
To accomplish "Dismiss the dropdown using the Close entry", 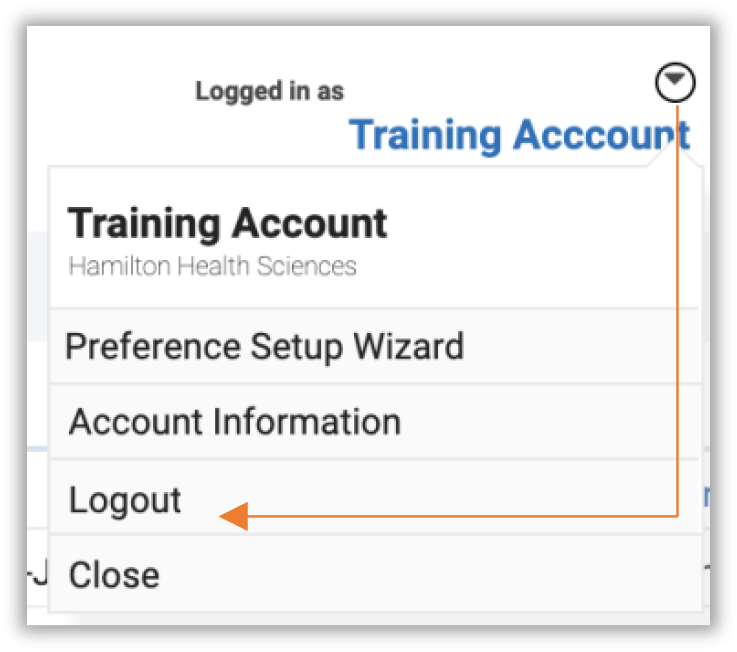I will 114,575.
